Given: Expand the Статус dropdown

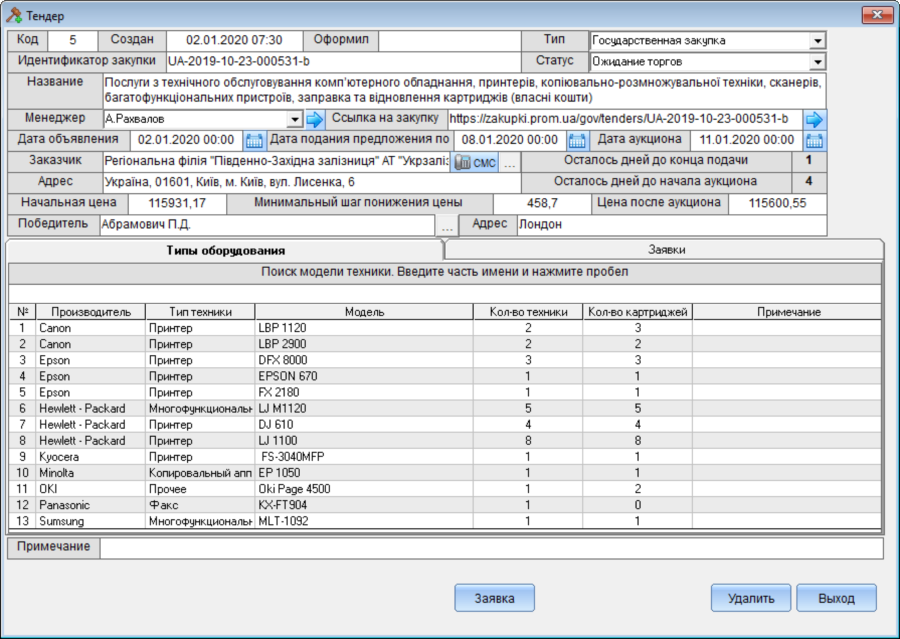Looking at the screenshot, I should pos(818,62).
